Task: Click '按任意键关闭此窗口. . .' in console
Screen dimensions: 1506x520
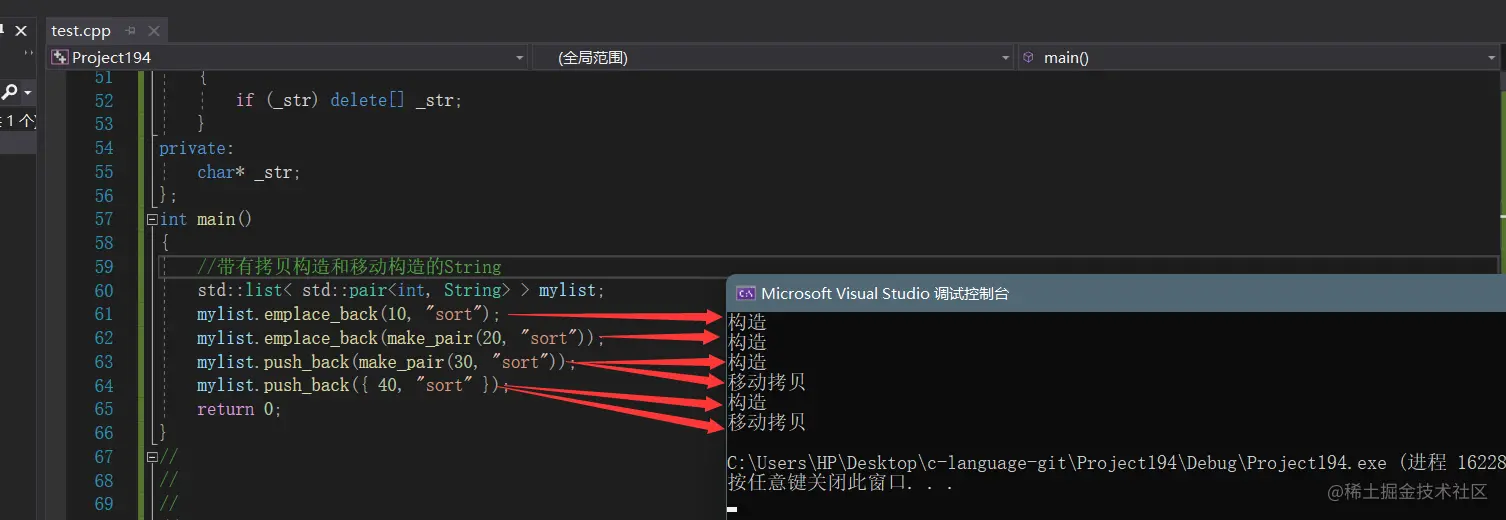Action: point(840,483)
